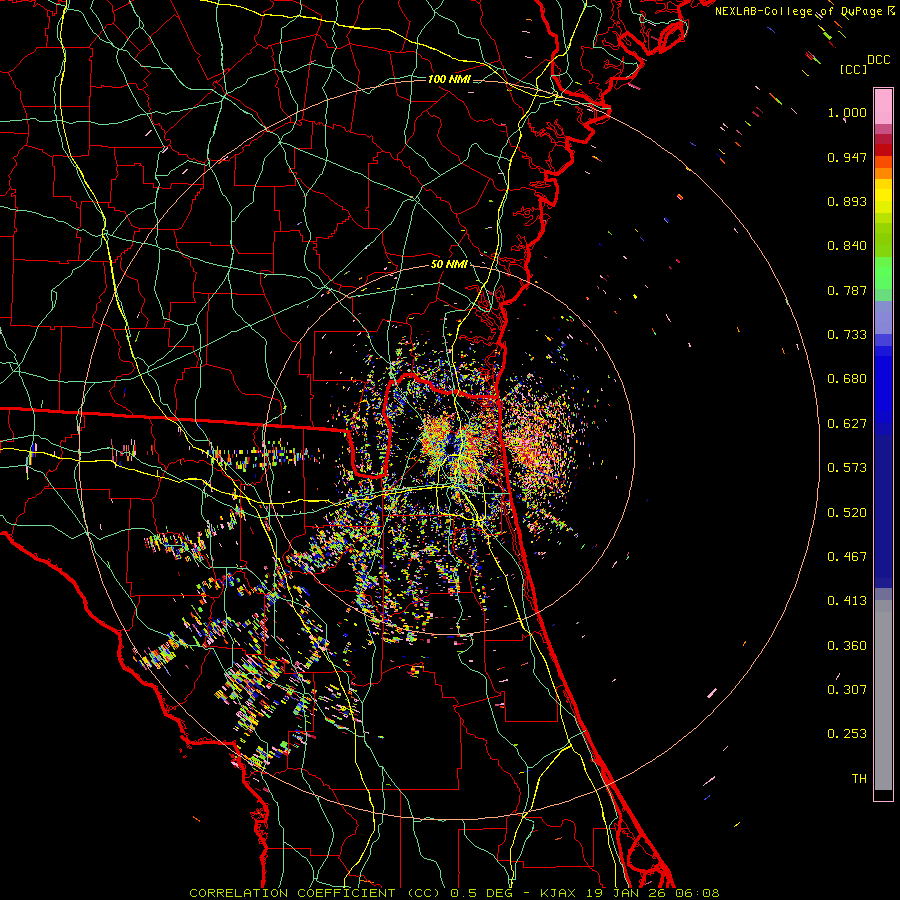Click the [CC] units label
This screenshot has width=900, height=900.
click(853, 69)
